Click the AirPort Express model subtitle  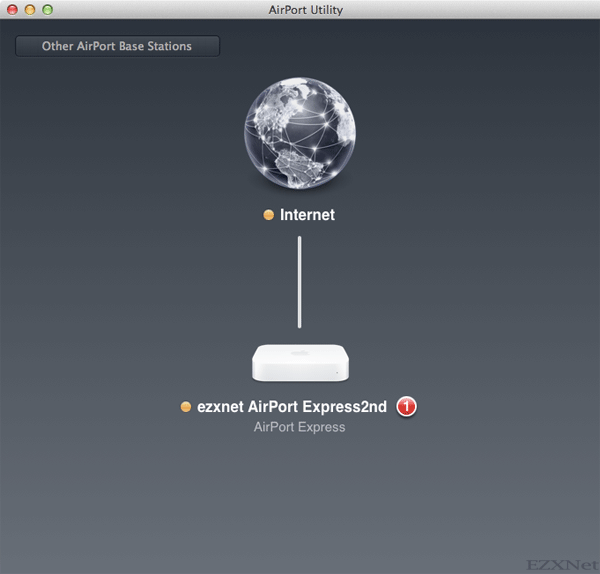coord(299,427)
